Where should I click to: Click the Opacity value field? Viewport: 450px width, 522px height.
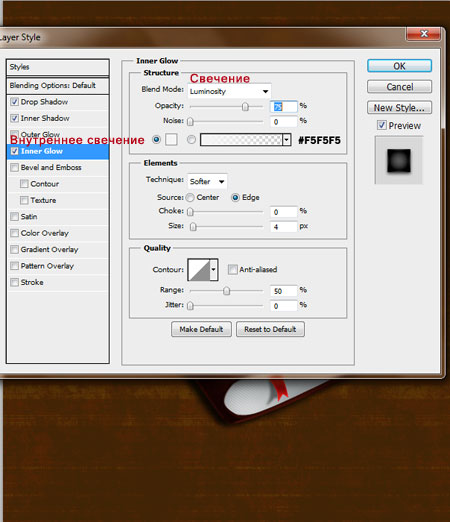click(283, 107)
